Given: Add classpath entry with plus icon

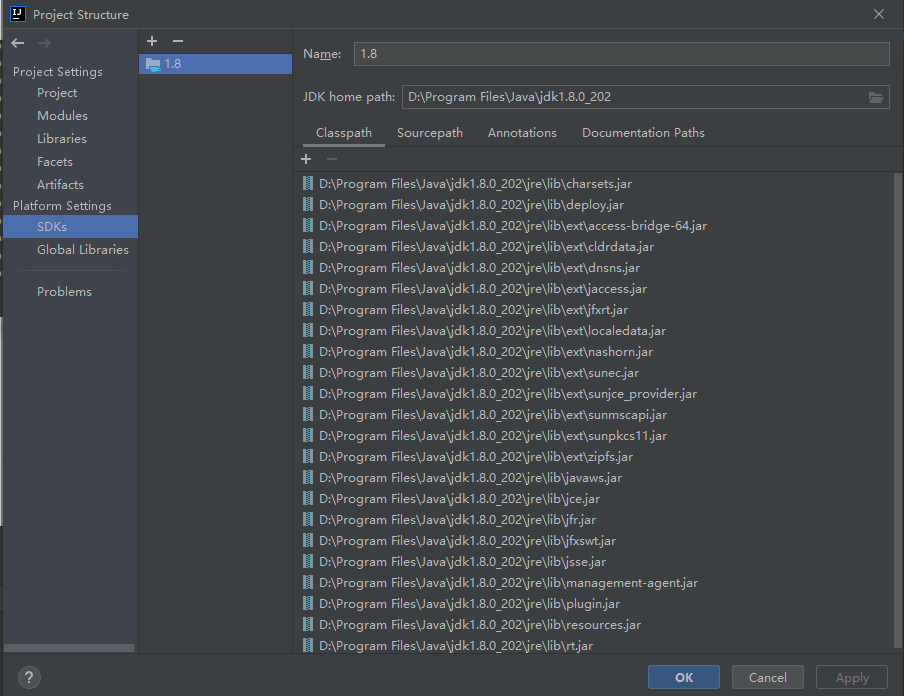Looking at the screenshot, I should [306, 159].
